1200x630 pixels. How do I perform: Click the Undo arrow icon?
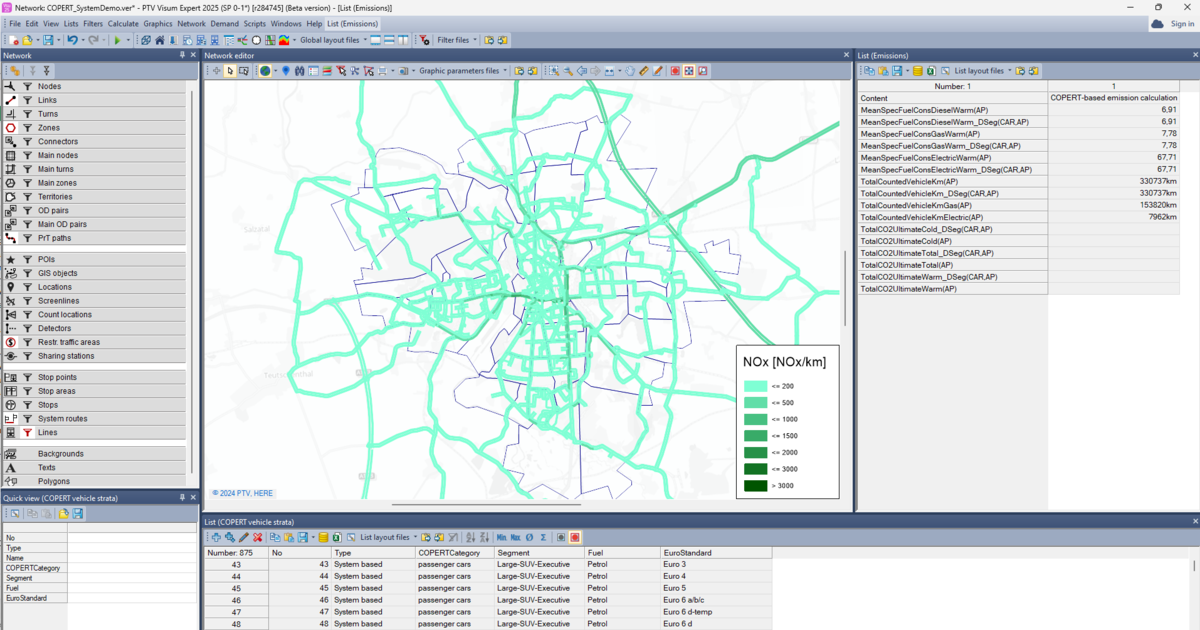(73, 40)
